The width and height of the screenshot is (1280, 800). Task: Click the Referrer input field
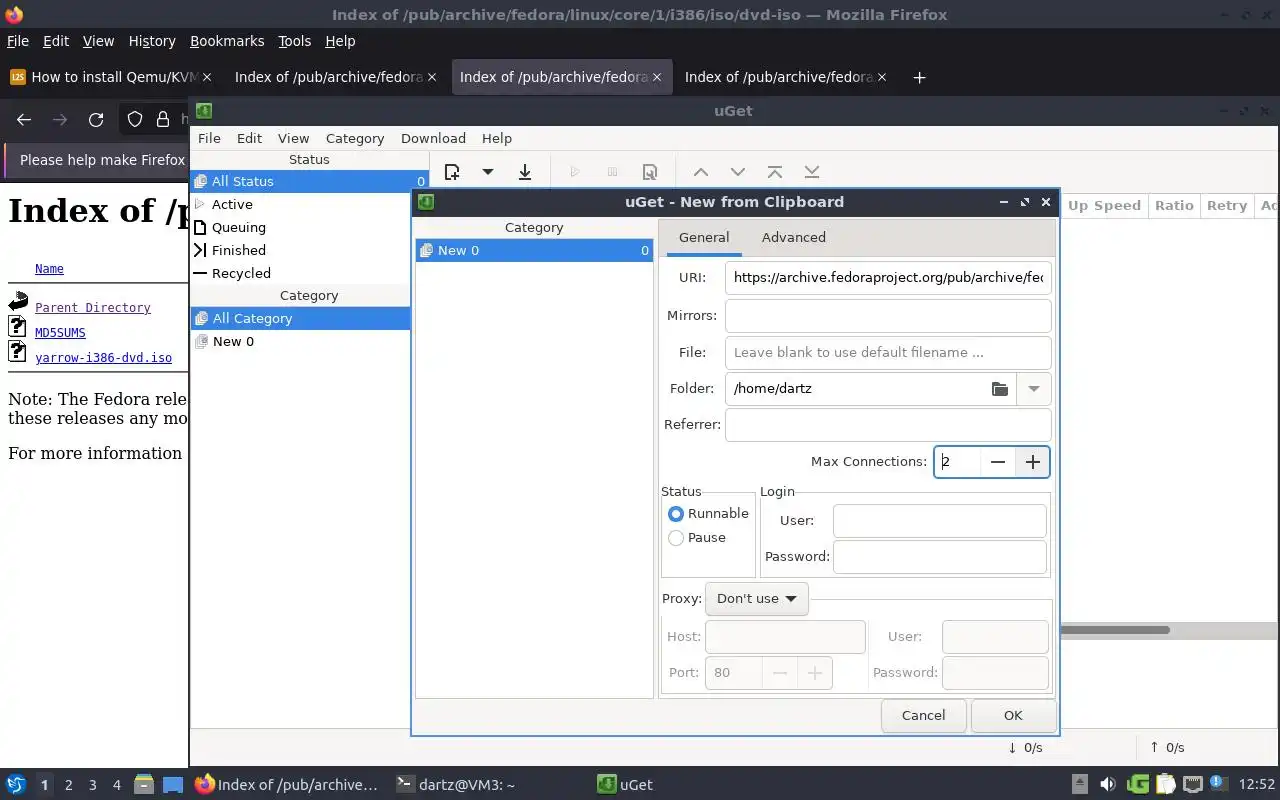pyautogui.click(x=888, y=425)
